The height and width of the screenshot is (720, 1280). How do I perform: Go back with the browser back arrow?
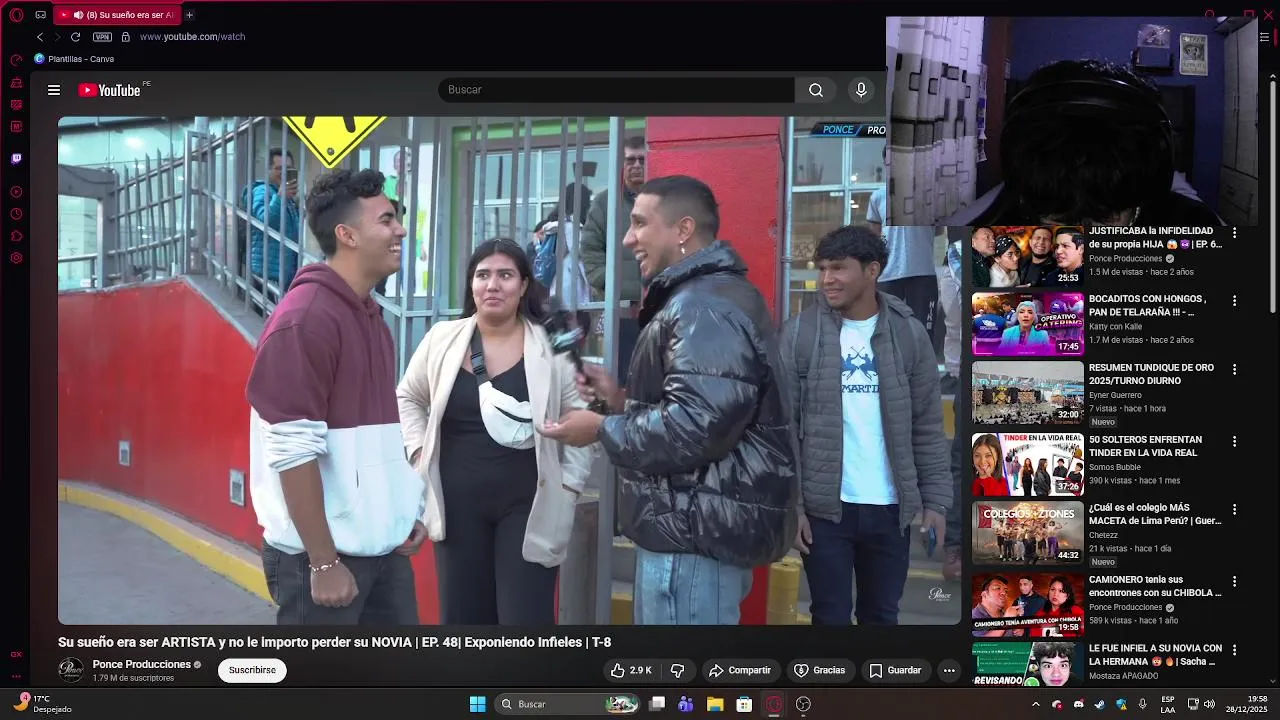[40, 37]
